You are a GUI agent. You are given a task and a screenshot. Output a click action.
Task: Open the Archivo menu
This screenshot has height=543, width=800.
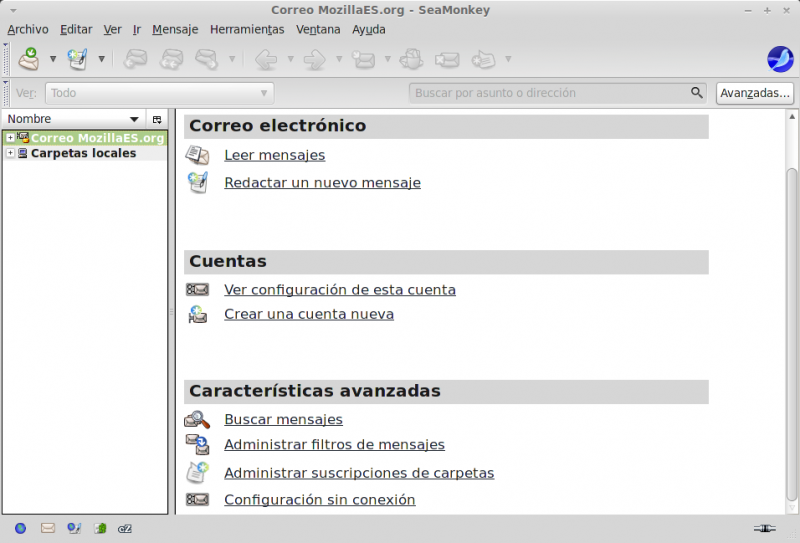(x=28, y=30)
